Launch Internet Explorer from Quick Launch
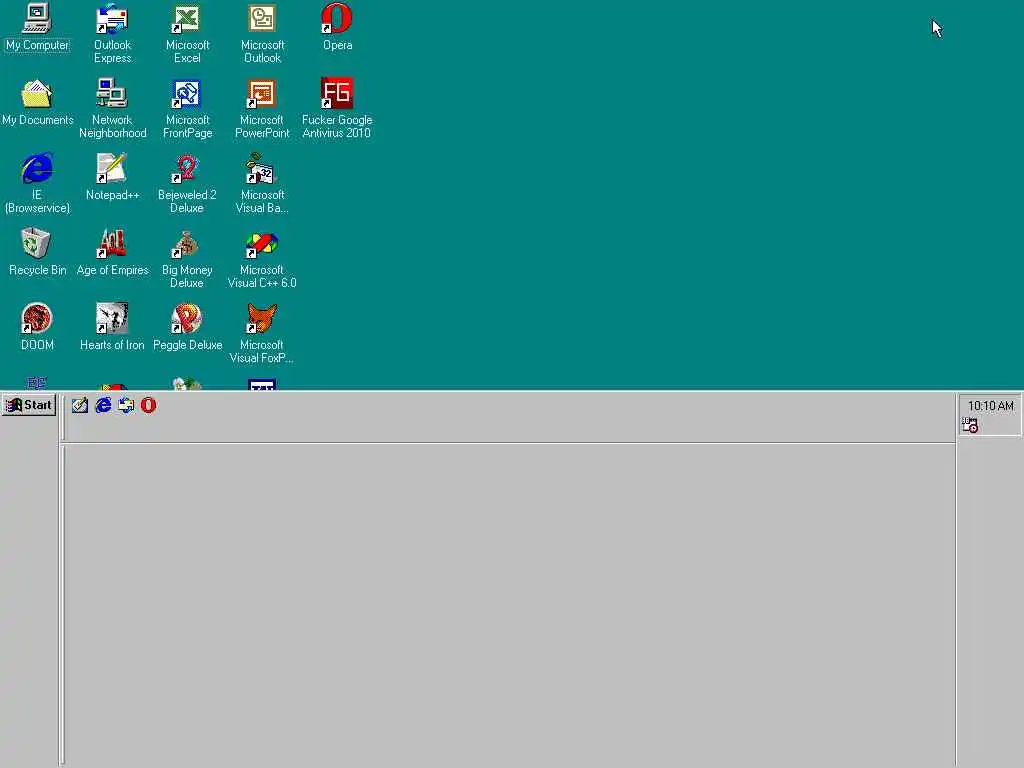 click(x=103, y=406)
